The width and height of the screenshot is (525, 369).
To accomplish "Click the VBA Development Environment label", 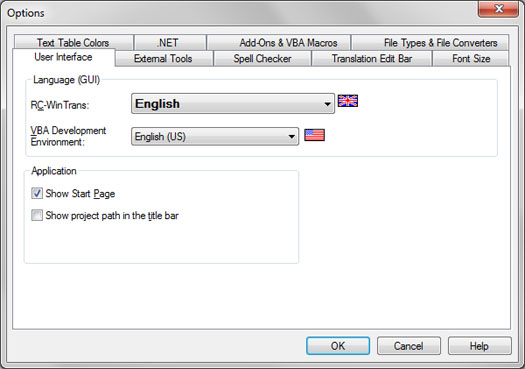I will 68,136.
